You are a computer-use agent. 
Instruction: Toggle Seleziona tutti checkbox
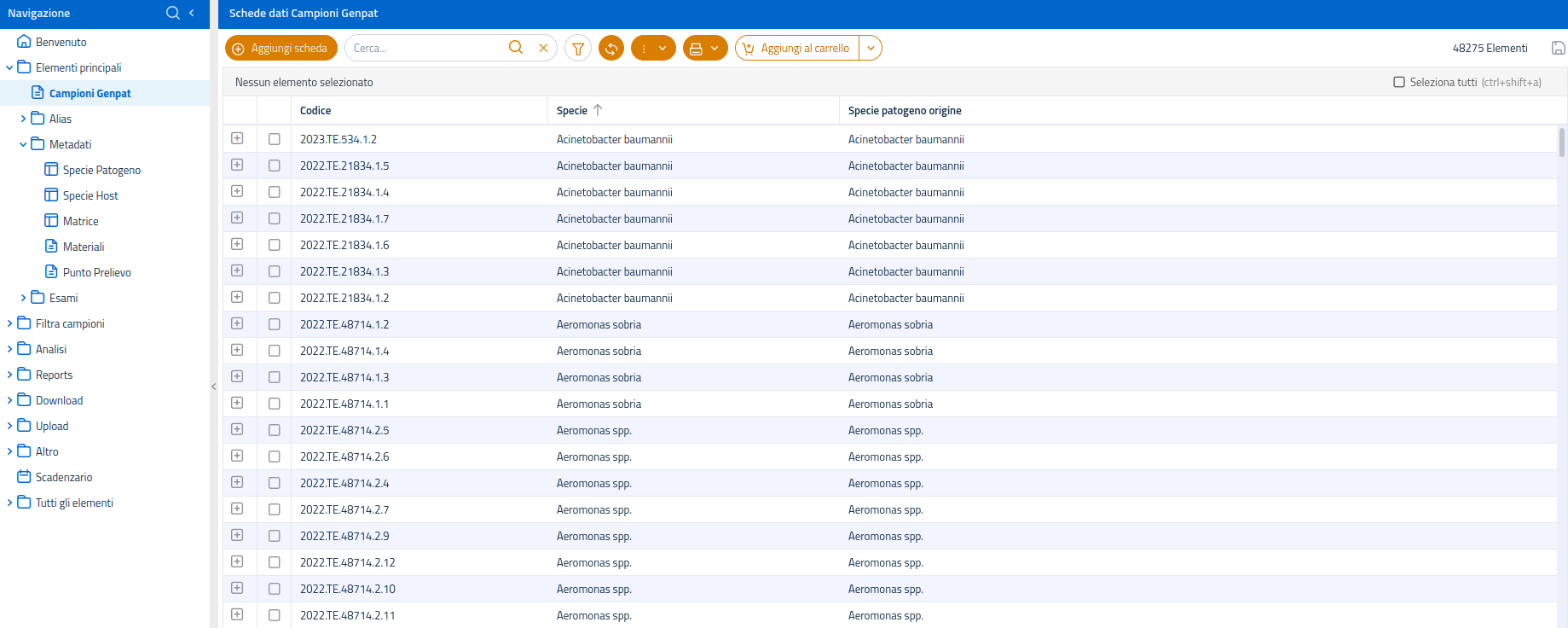[x=1399, y=83]
